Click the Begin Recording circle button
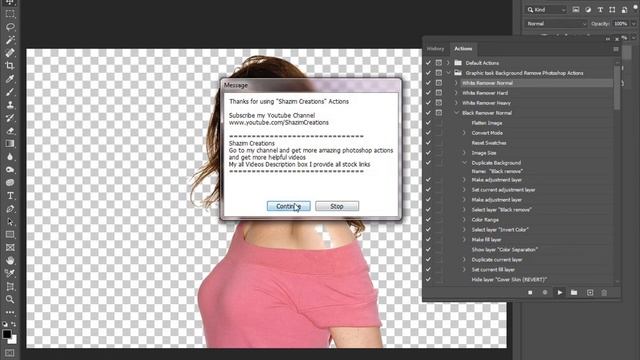Screen dimensions: 640x360 pyautogui.click(x=545, y=293)
